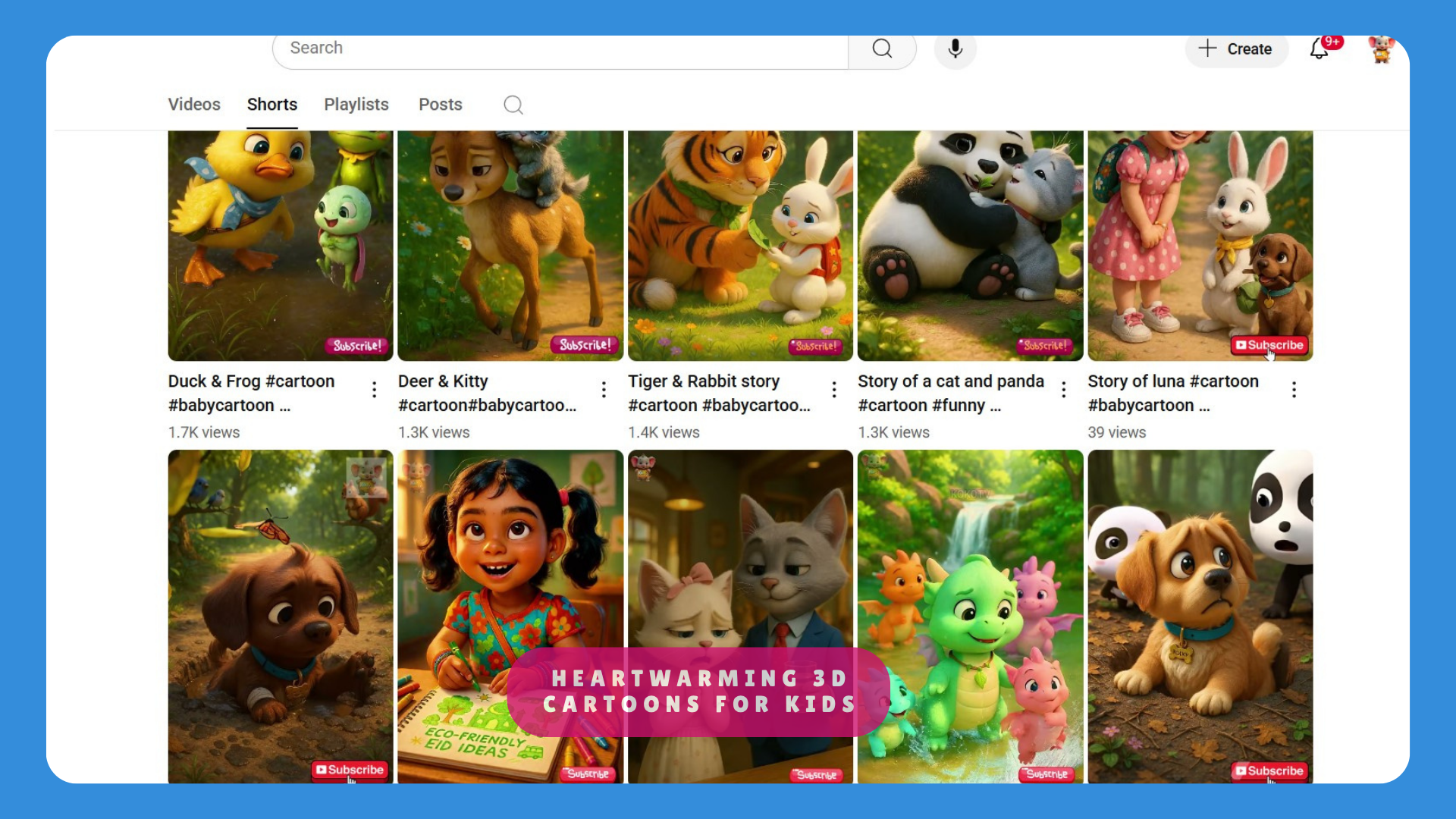The height and width of the screenshot is (819, 1456).
Task: Open options for Tiger & Rabbit short
Action: coord(834,390)
